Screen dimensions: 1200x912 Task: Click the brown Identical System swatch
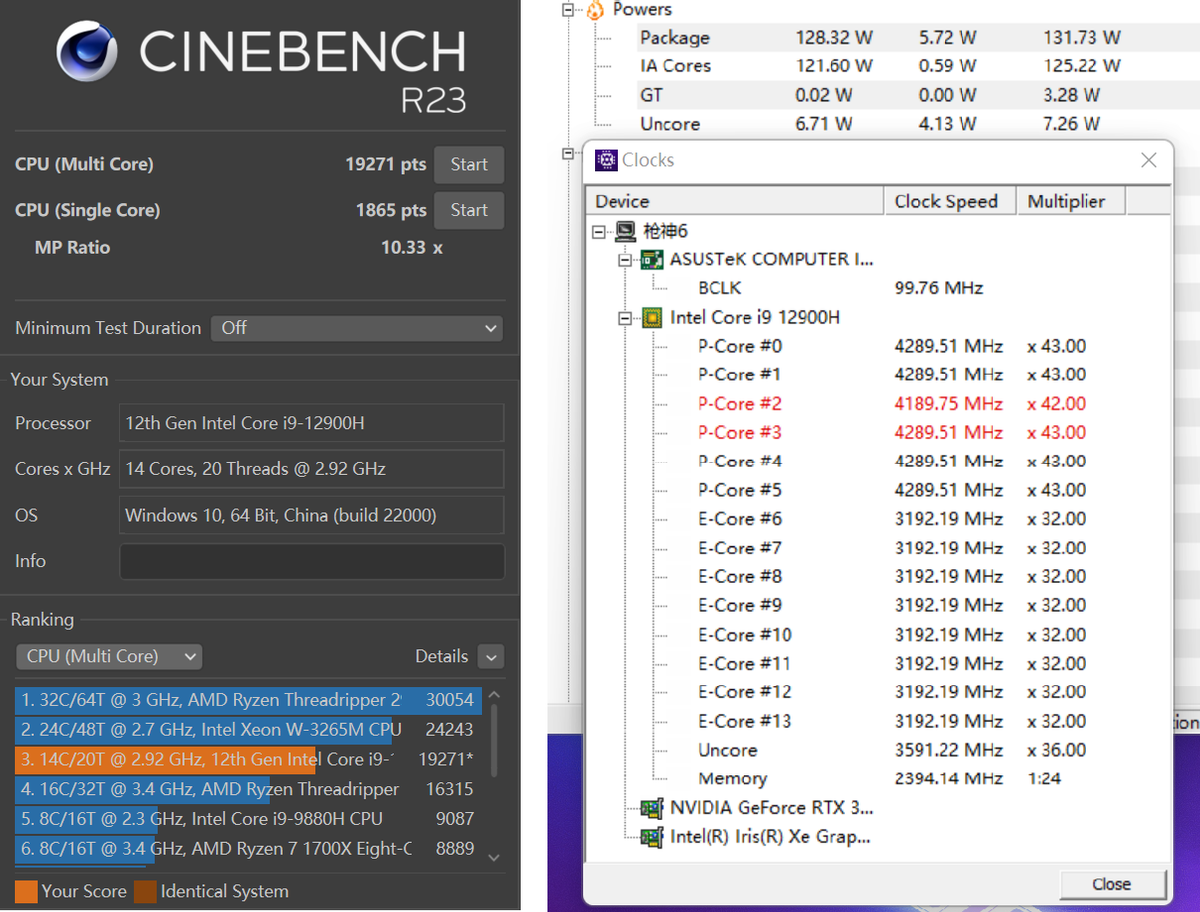pyautogui.click(x=146, y=891)
